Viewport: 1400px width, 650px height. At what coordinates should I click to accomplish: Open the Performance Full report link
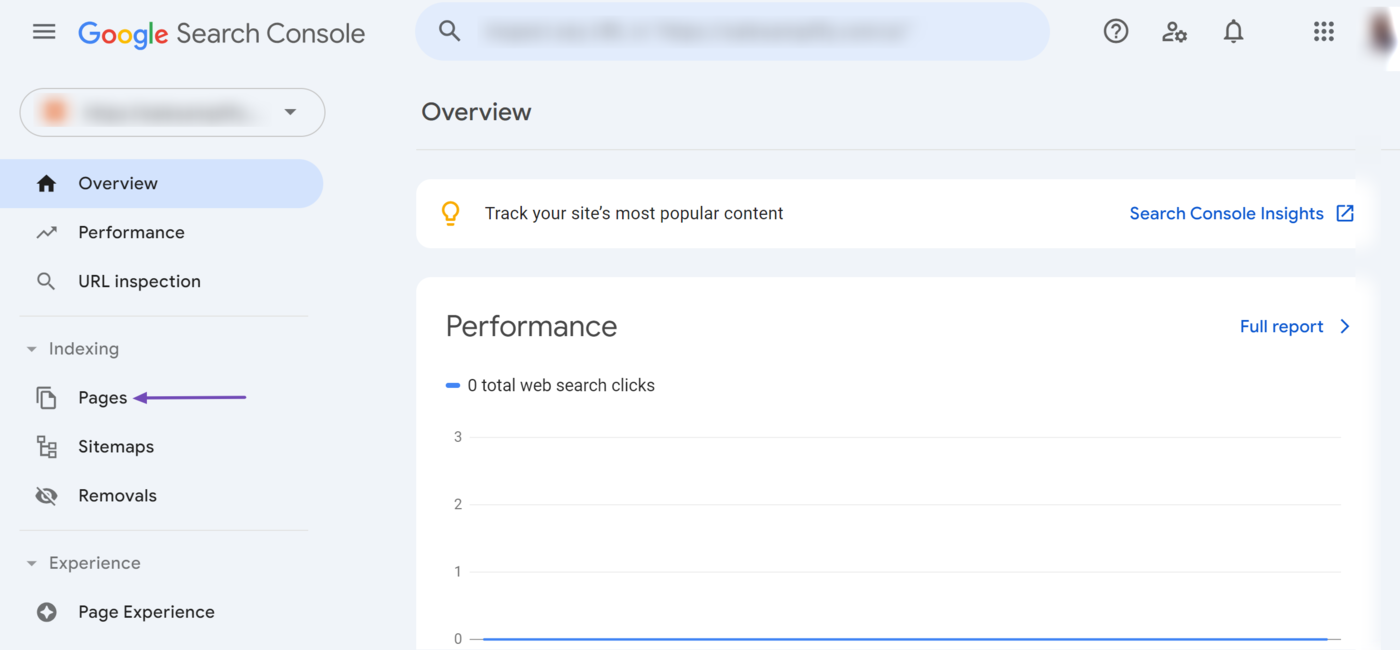(x=1281, y=326)
